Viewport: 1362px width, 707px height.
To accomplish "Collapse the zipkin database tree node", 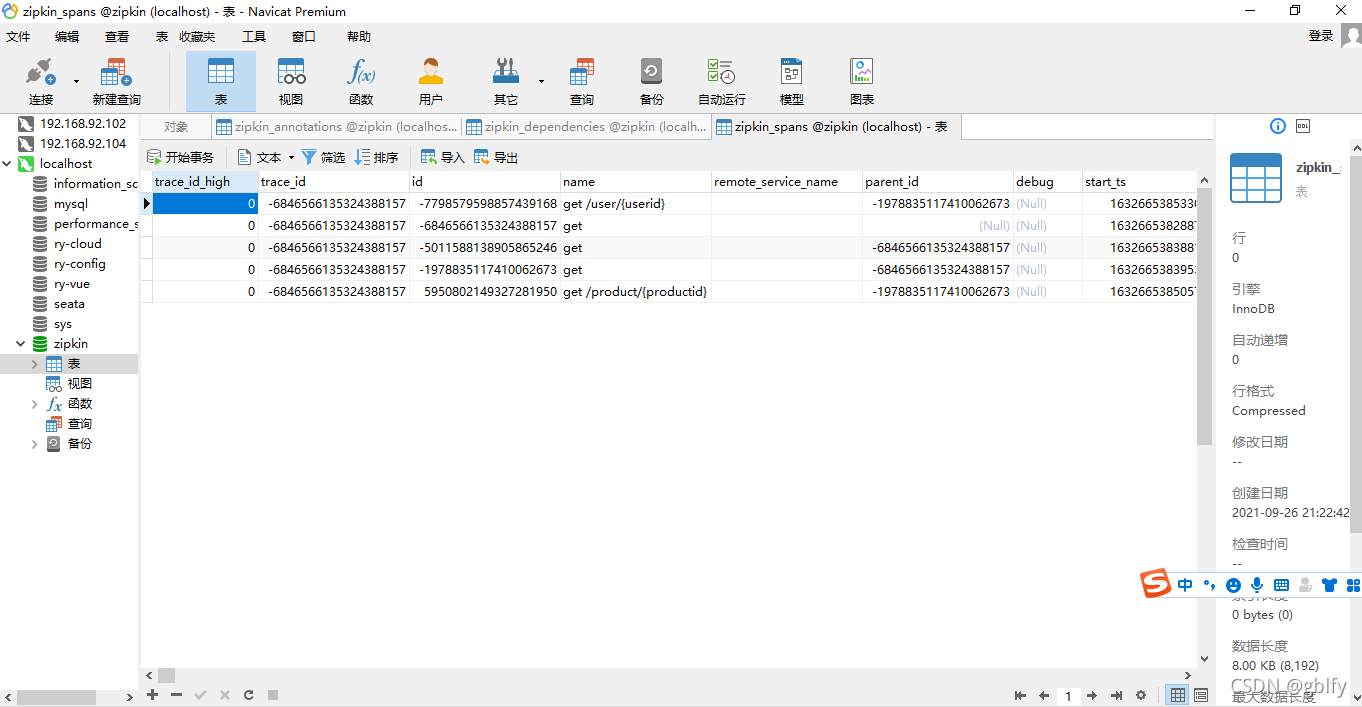I will pyautogui.click(x=21, y=344).
